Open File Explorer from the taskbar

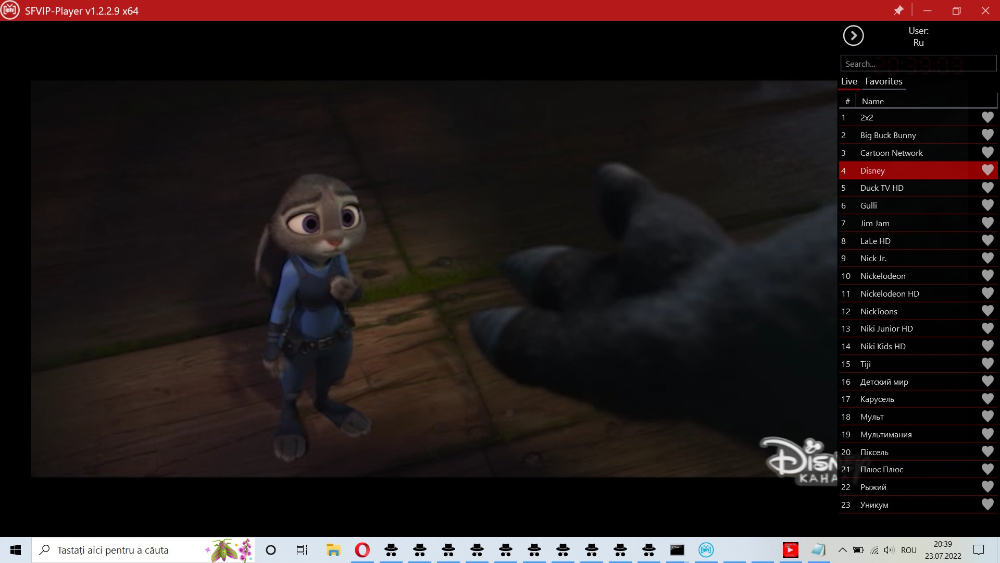pos(333,550)
